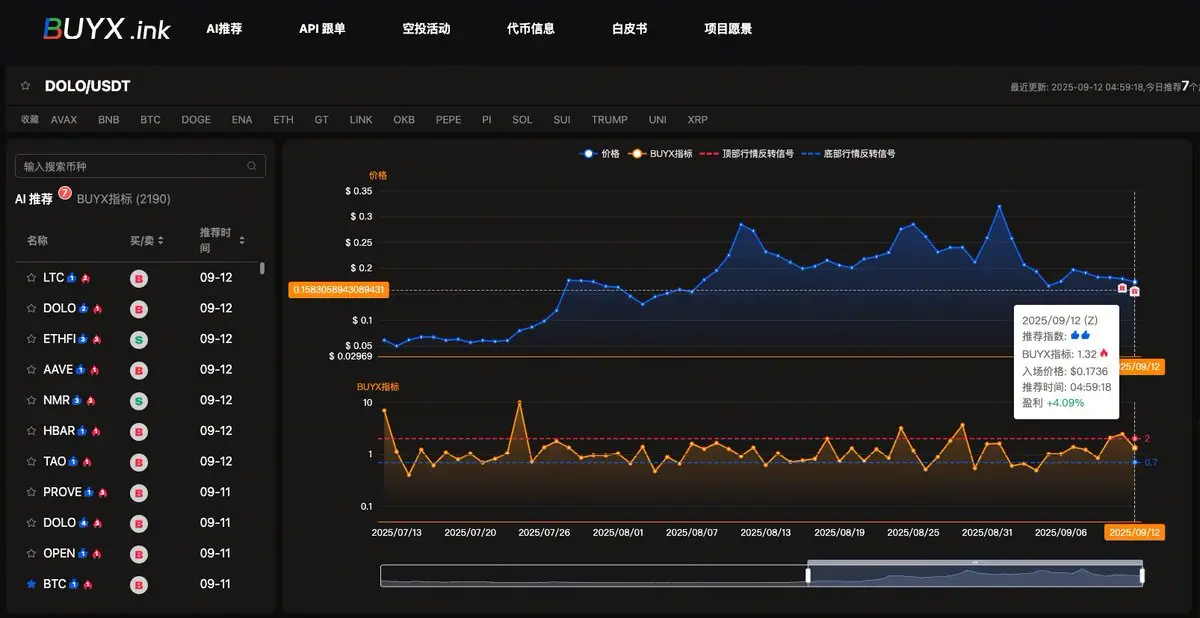Click the 输入搜索币种 search field
Screen dimensions: 1200x618
(x=140, y=166)
